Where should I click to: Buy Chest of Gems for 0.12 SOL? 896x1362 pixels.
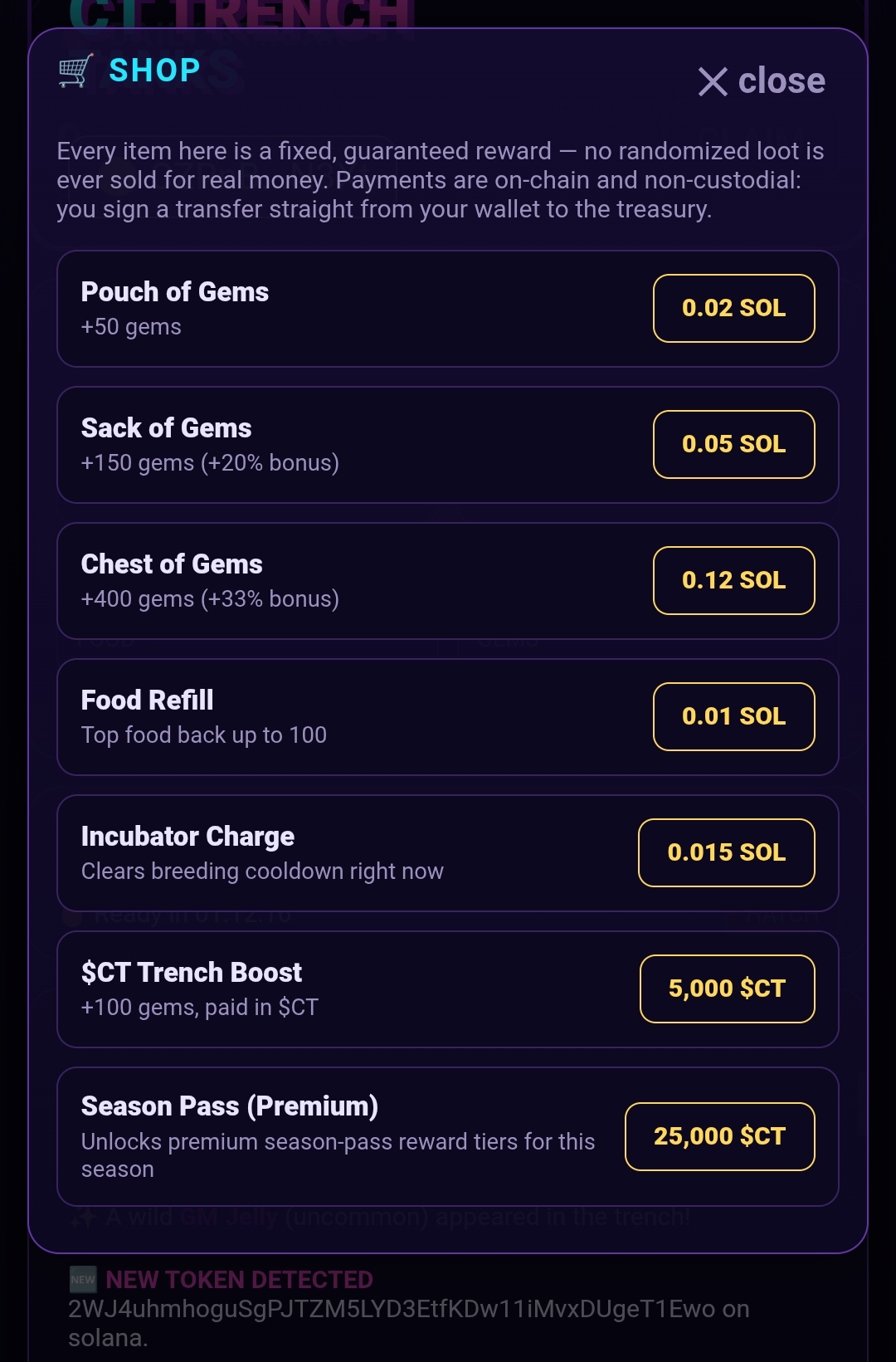[733, 580]
